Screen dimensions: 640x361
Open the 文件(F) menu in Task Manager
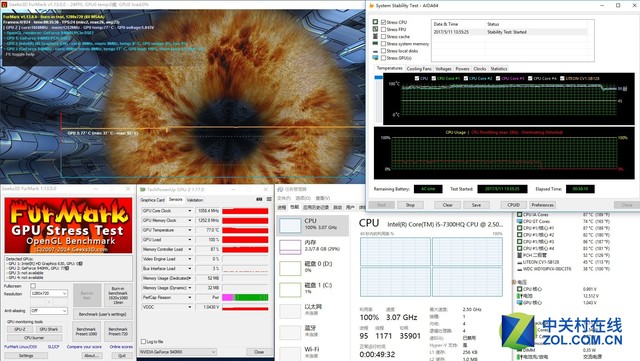pyautogui.click(x=284, y=198)
